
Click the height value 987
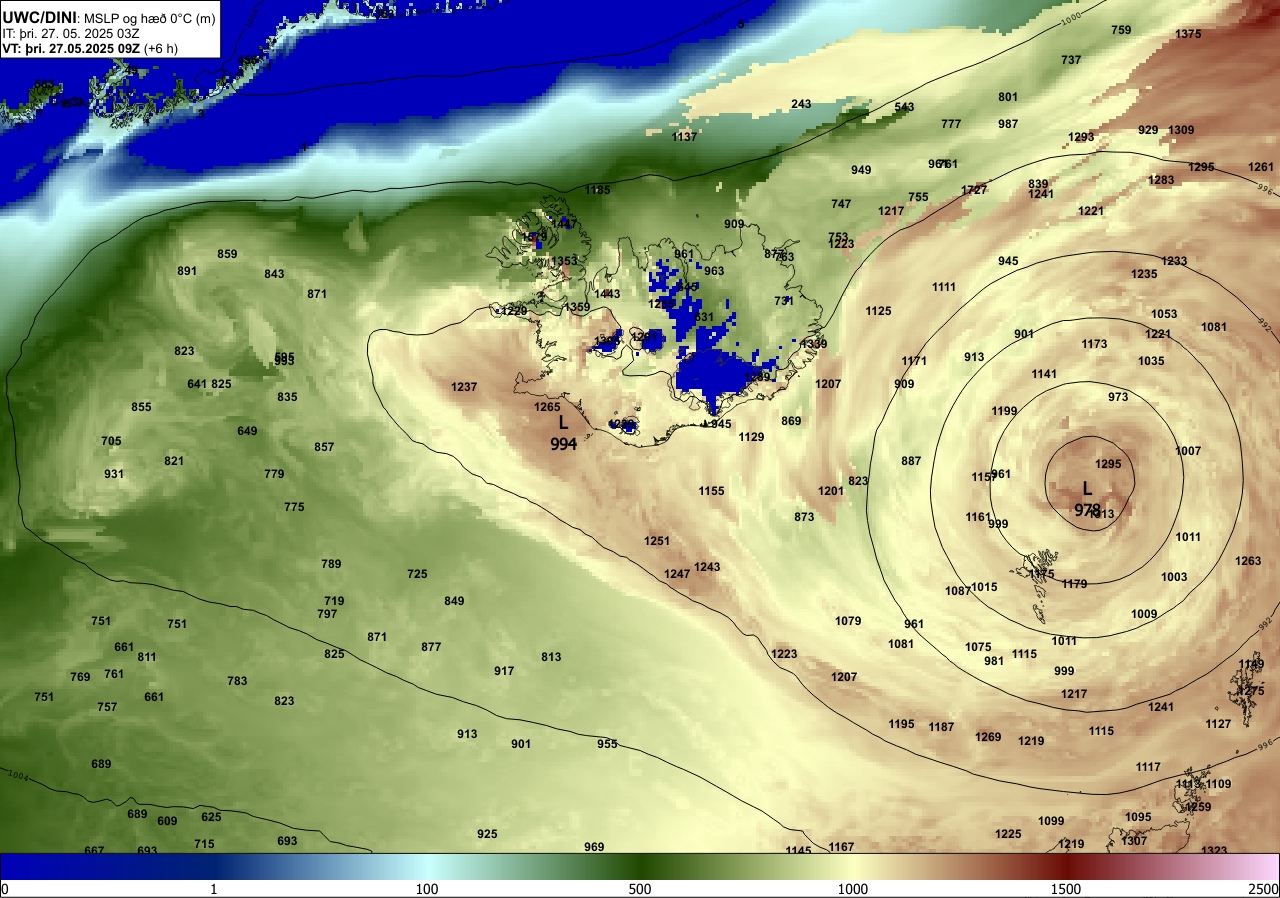point(1008,124)
